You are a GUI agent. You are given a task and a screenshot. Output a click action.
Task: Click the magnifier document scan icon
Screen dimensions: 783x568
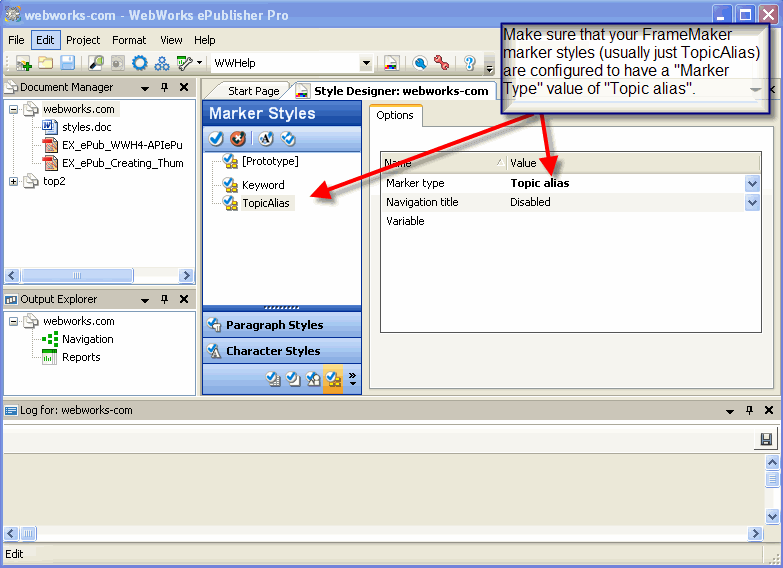[95, 63]
